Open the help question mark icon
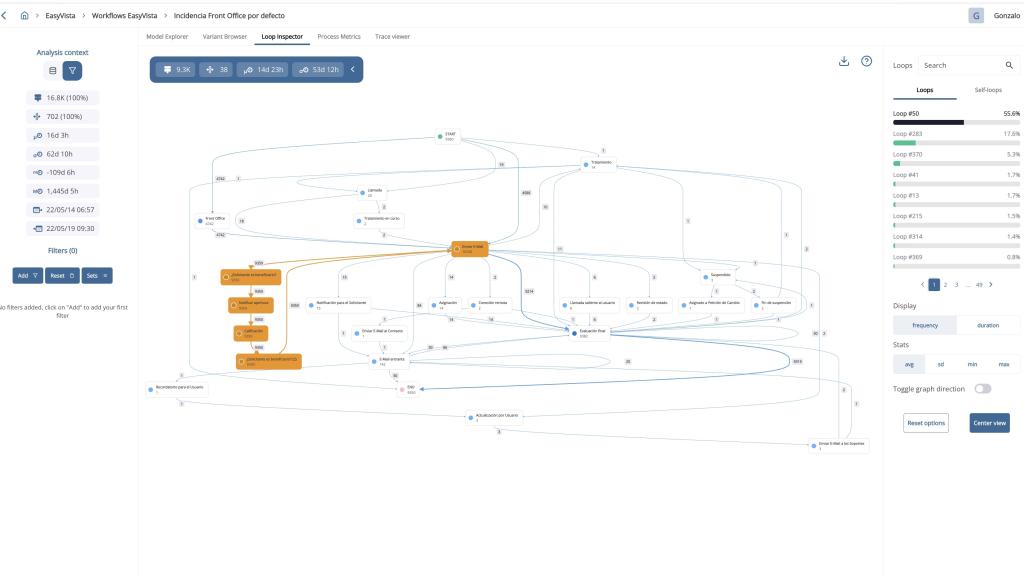 pos(866,61)
